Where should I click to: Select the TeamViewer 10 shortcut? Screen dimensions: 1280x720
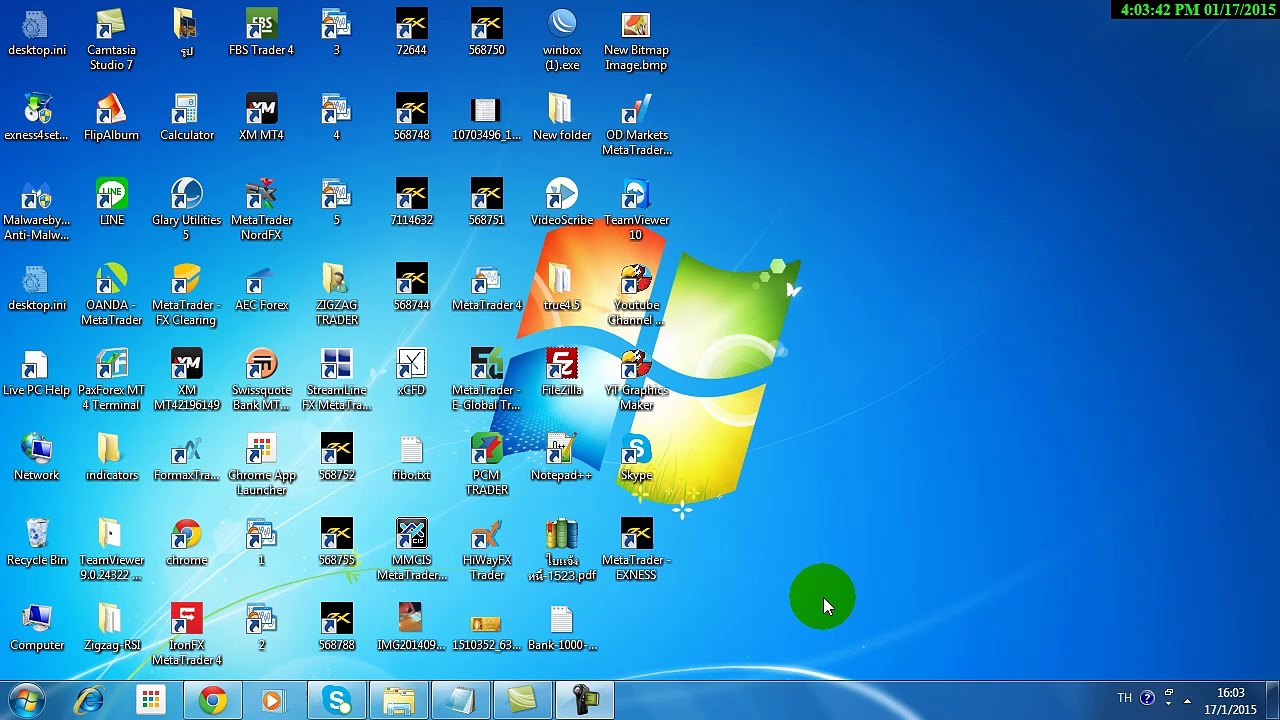636,210
